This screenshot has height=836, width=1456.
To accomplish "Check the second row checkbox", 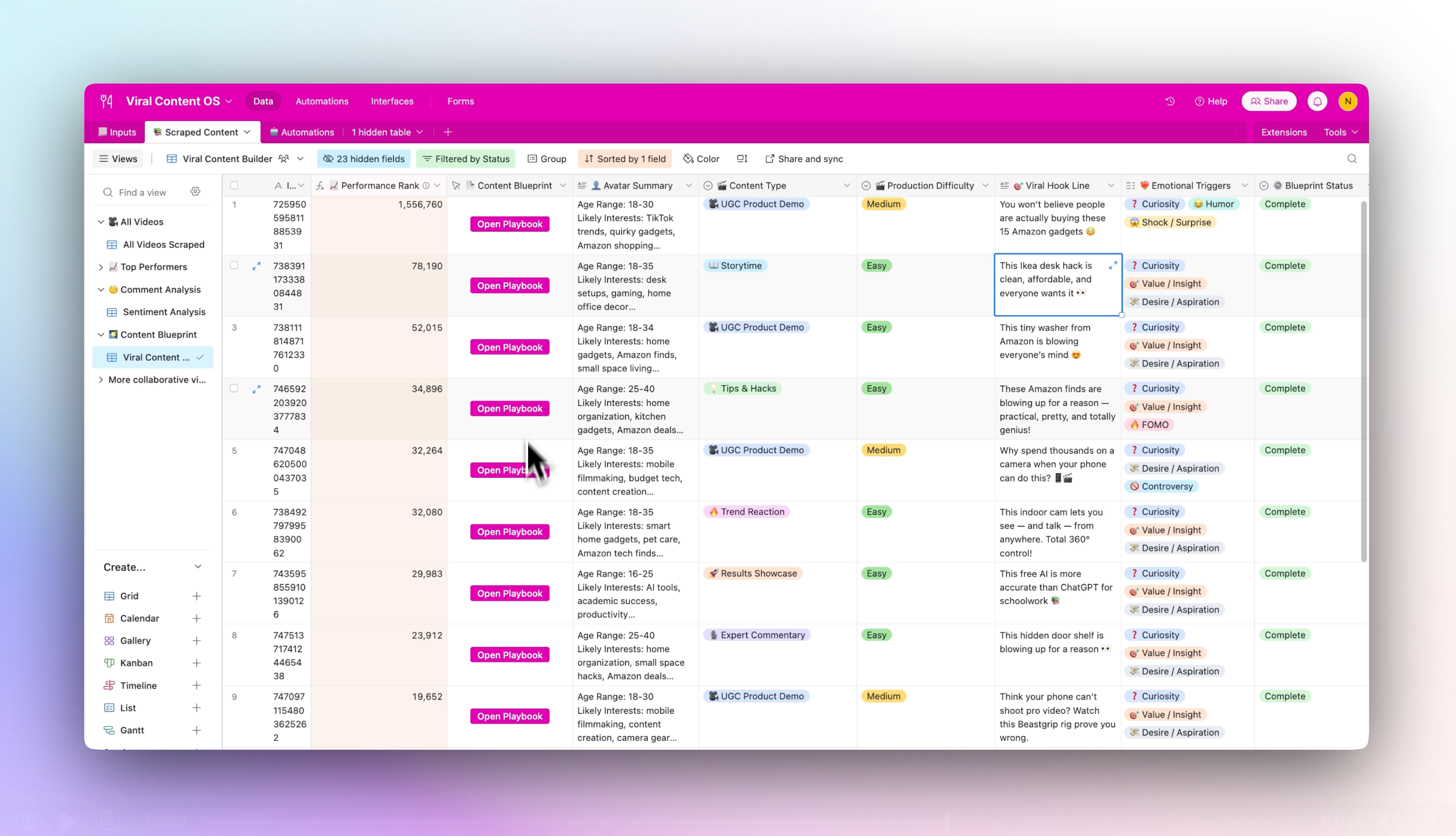I will 234,265.
